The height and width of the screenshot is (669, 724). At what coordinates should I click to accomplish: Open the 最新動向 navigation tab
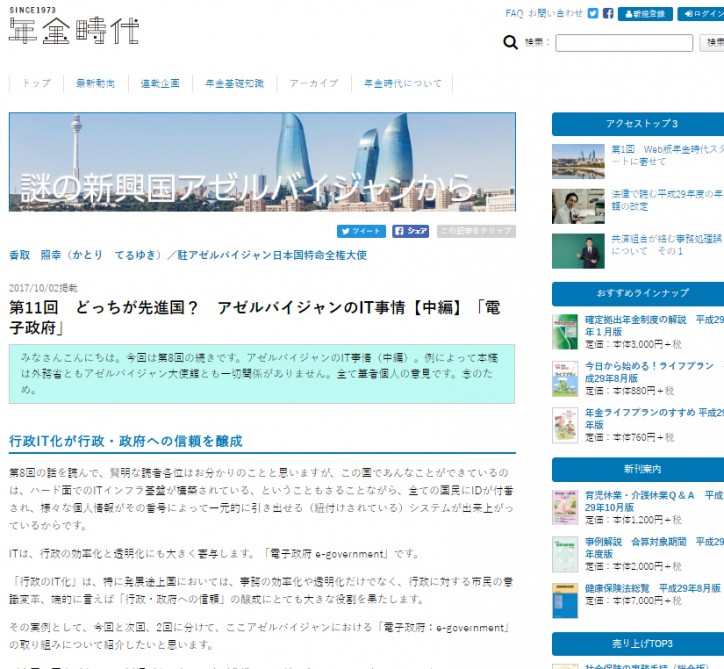pos(96,84)
